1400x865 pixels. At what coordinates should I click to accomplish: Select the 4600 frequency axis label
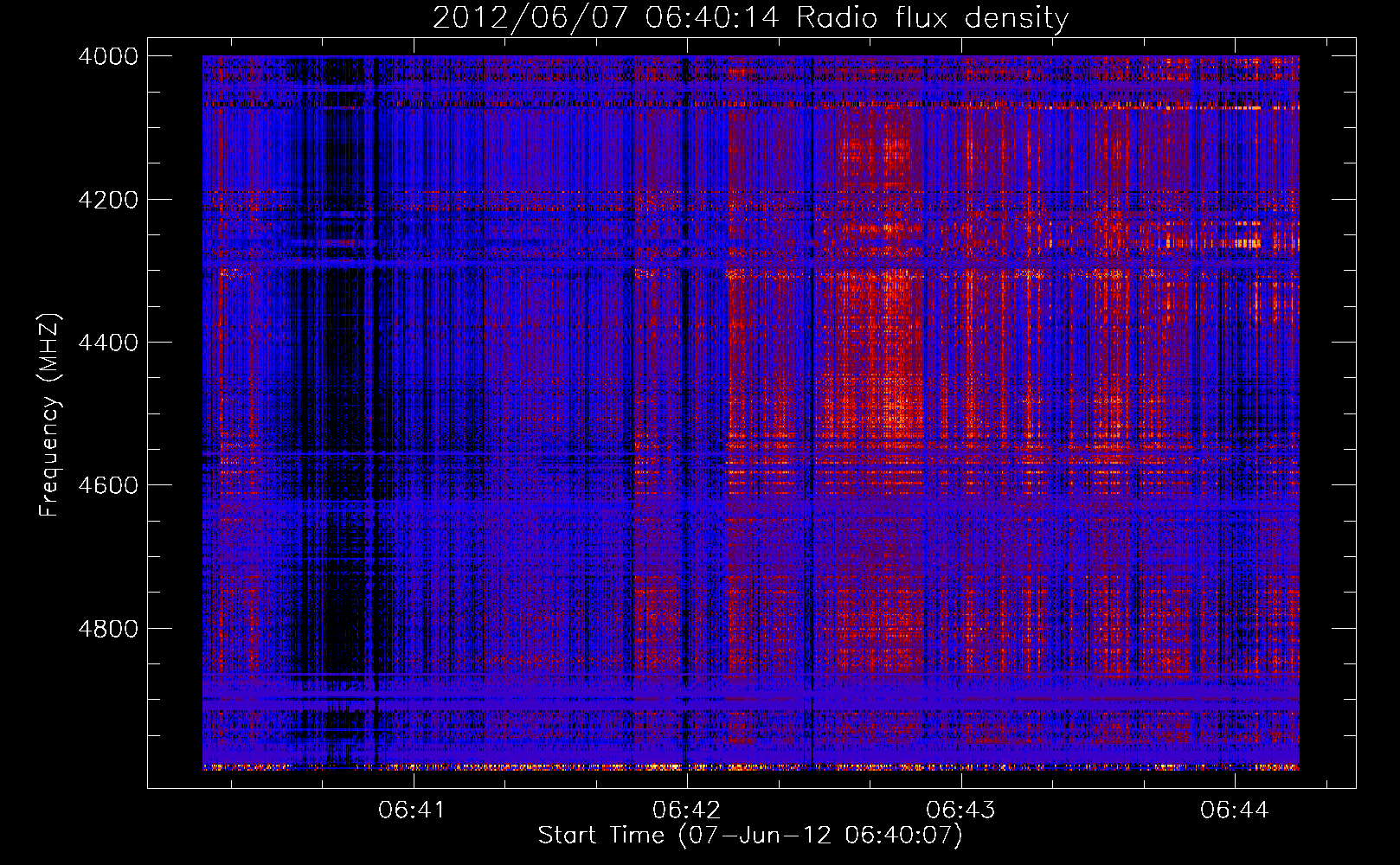tap(108, 485)
